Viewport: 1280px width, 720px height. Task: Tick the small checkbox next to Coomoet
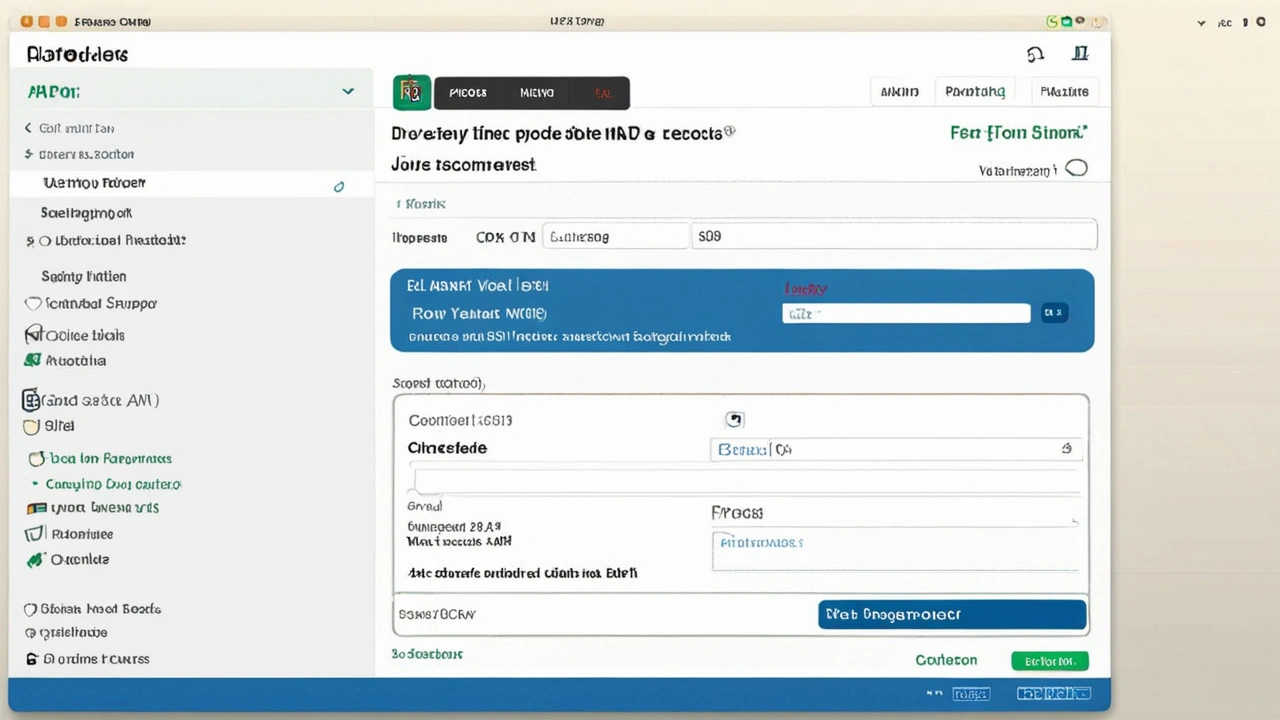pos(734,420)
